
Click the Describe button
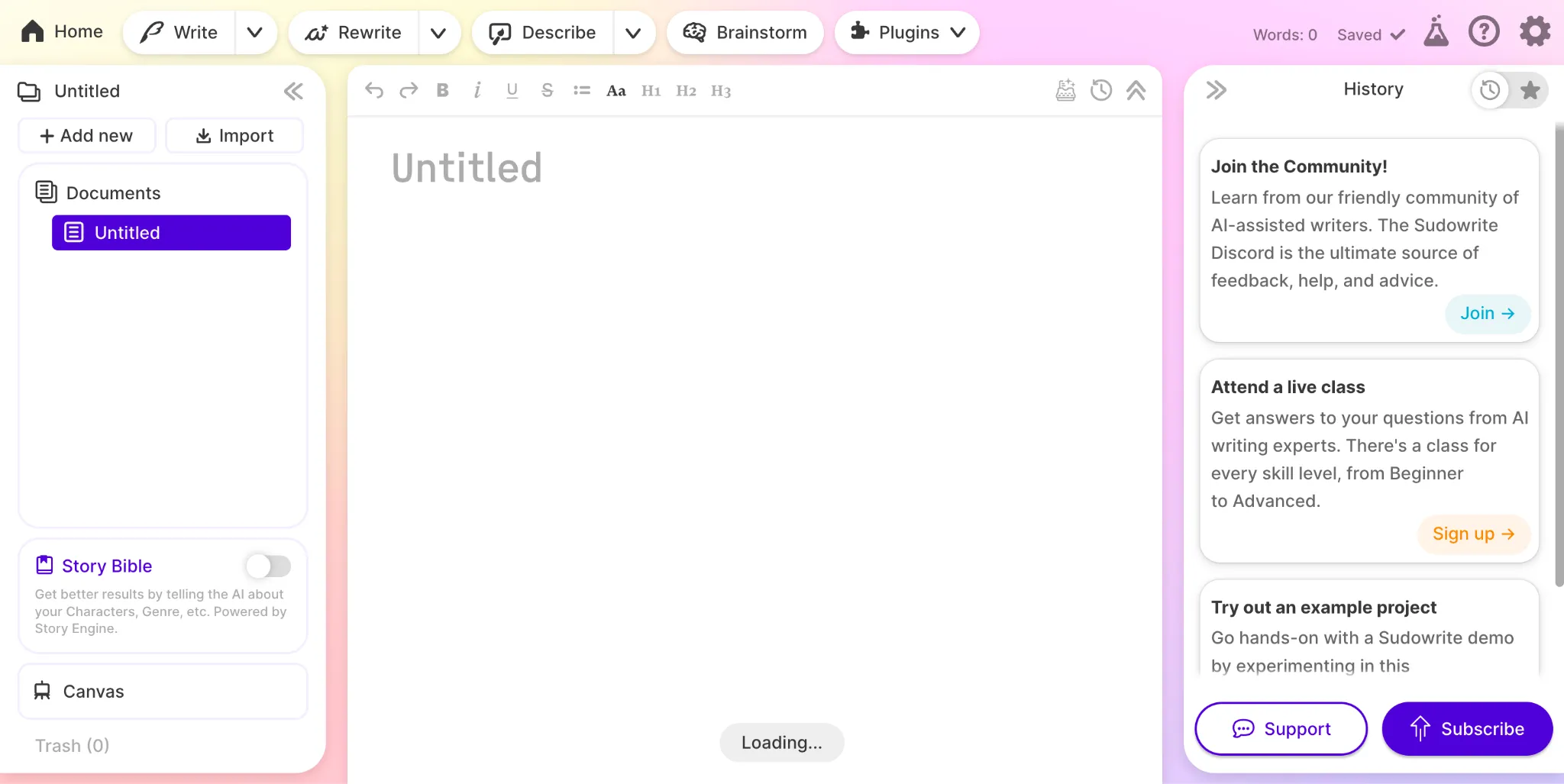coord(543,32)
